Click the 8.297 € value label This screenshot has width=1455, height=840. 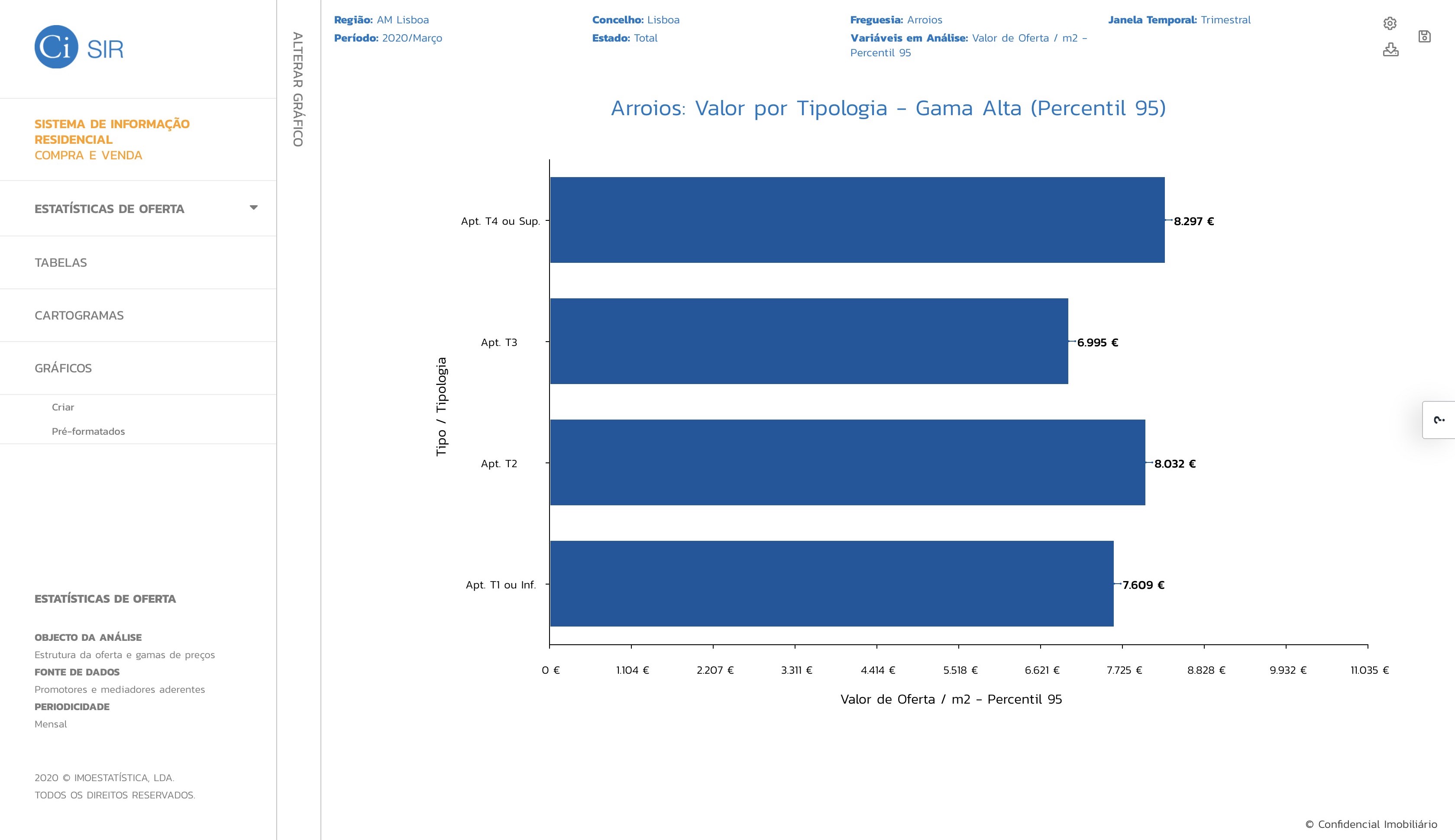tap(1193, 222)
